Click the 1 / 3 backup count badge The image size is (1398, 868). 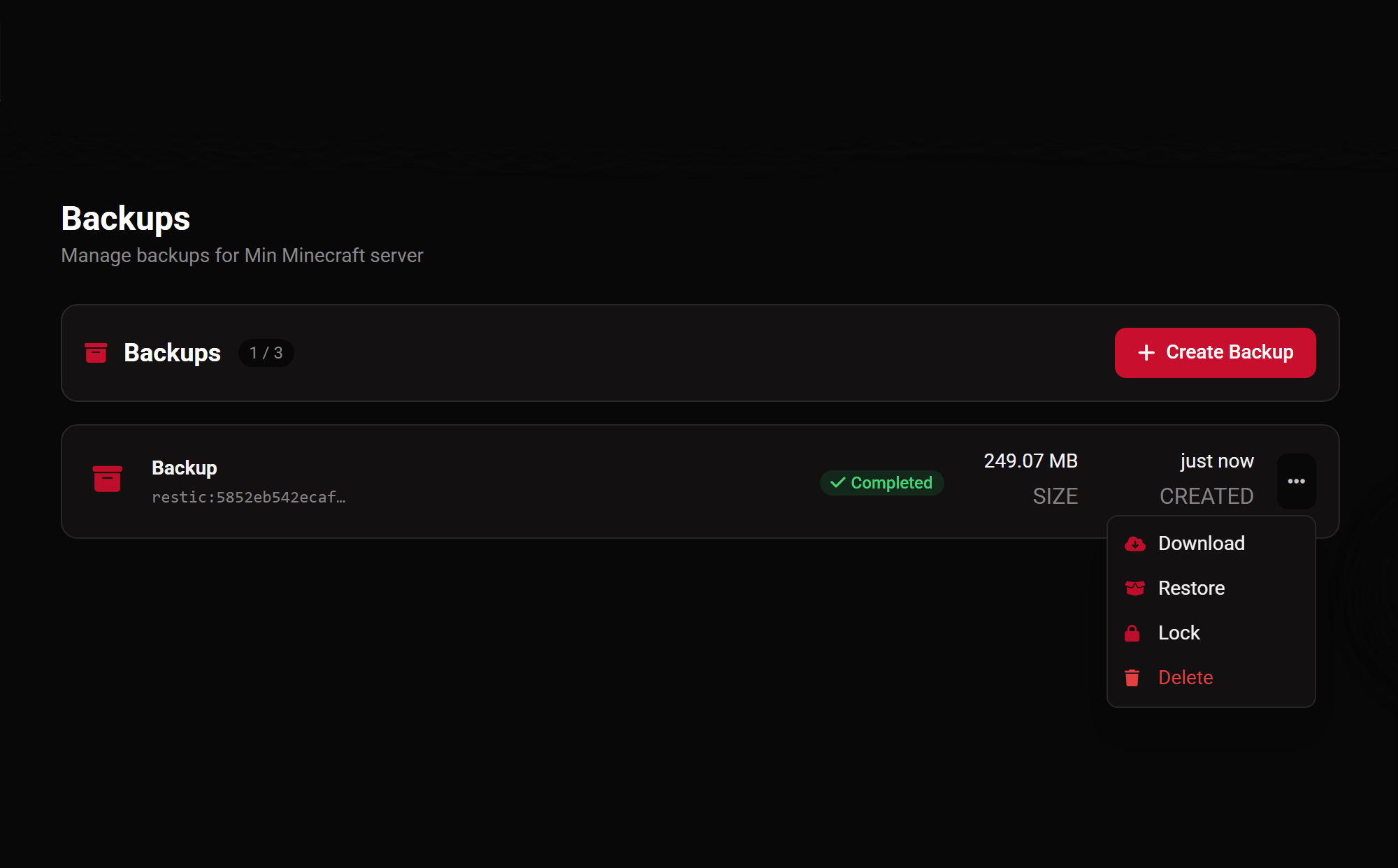[x=266, y=353]
